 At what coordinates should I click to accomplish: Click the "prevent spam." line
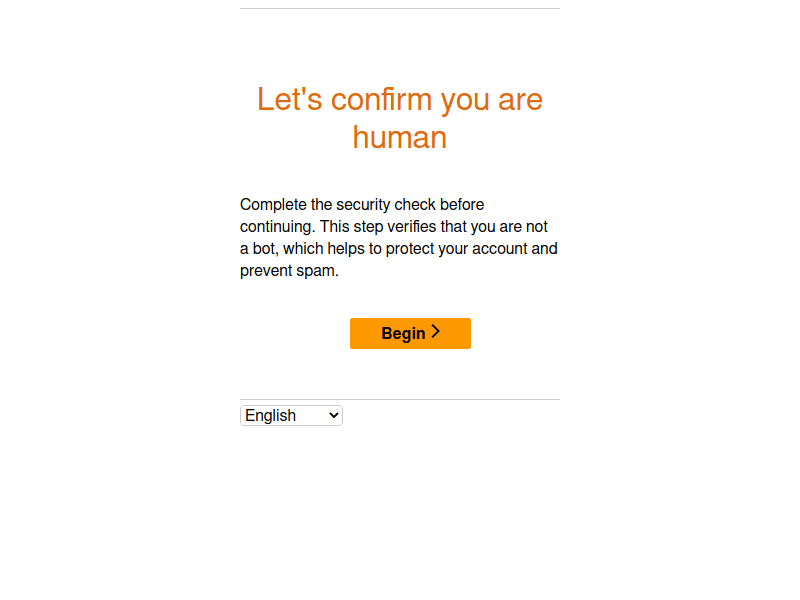pyautogui.click(x=289, y=270)
